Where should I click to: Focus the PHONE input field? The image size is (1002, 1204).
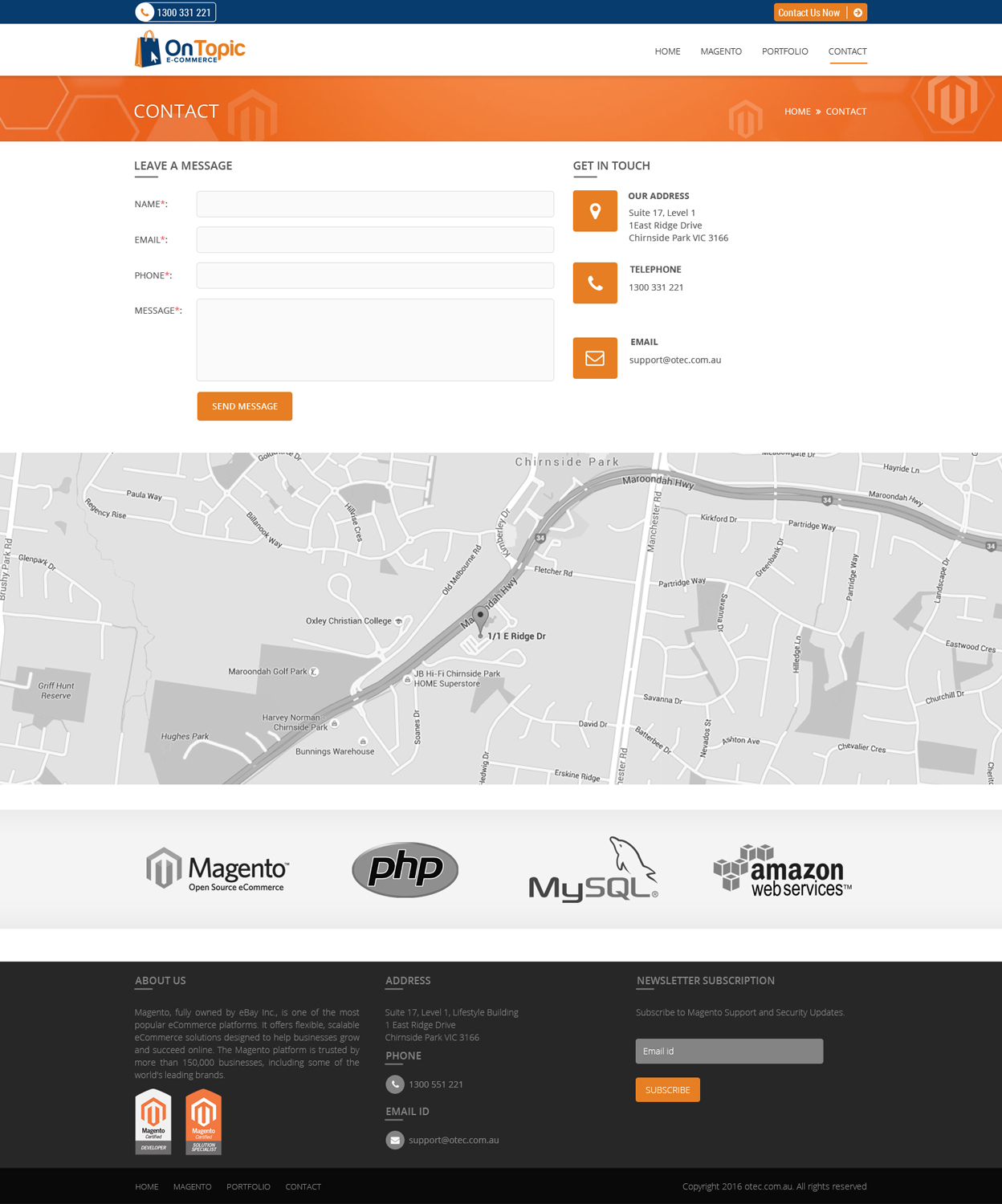(x=375, y=275)
